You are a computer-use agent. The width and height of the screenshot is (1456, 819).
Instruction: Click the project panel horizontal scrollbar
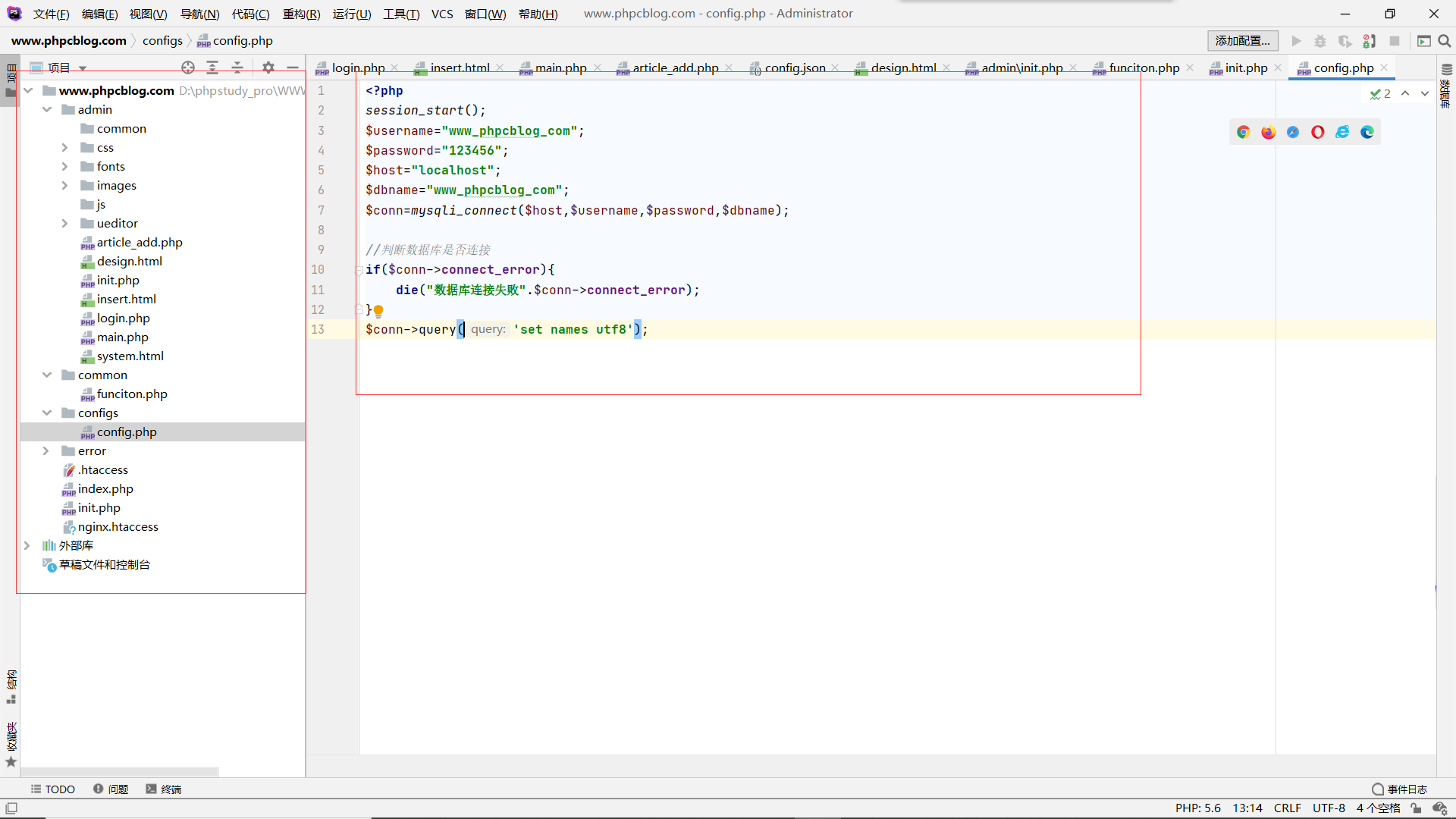coord(120,772)
